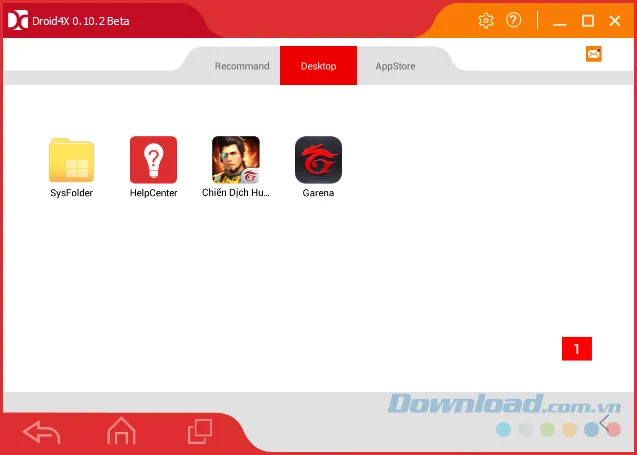Viewport: 637px width, 455px height.
Task: Show recent apps with the overview button
Action: coord(200,431)
